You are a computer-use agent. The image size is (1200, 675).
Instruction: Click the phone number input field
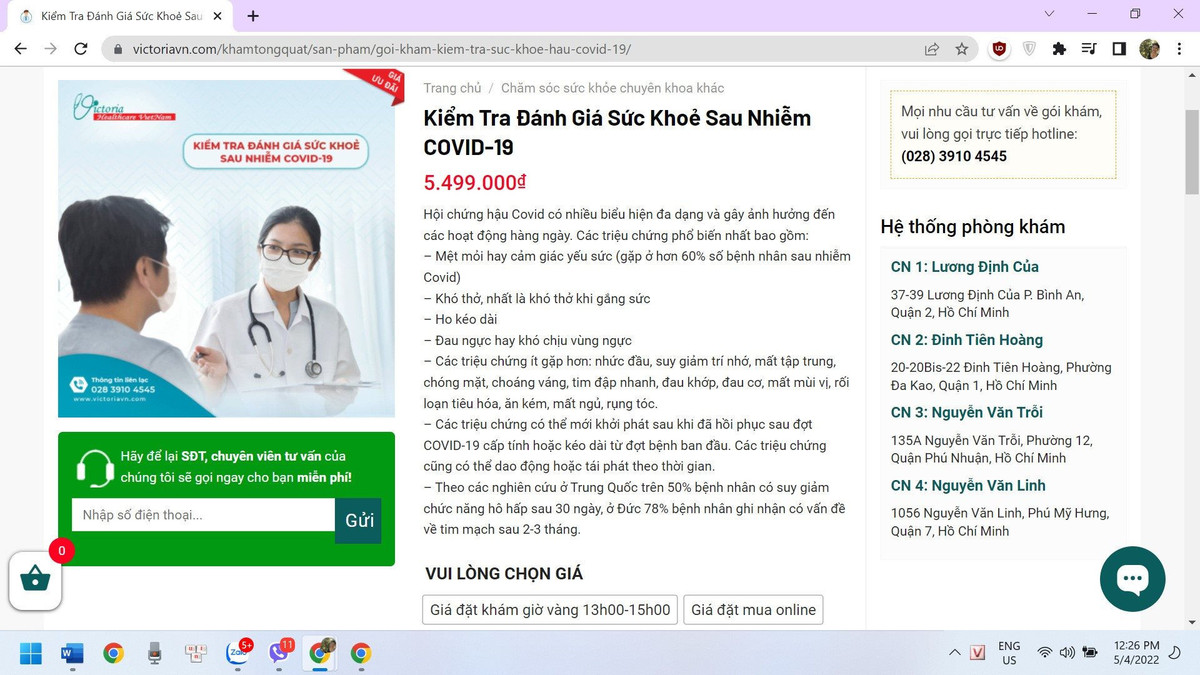tap(203, 515)
